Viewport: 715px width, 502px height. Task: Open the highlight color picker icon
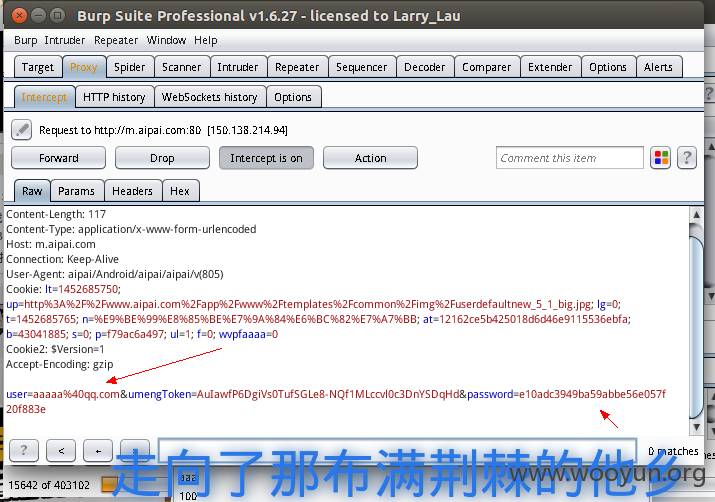pos(660,158)
